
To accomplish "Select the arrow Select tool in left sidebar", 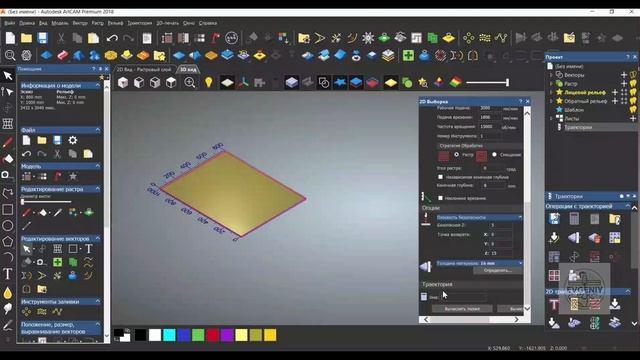I will [7, 76].
